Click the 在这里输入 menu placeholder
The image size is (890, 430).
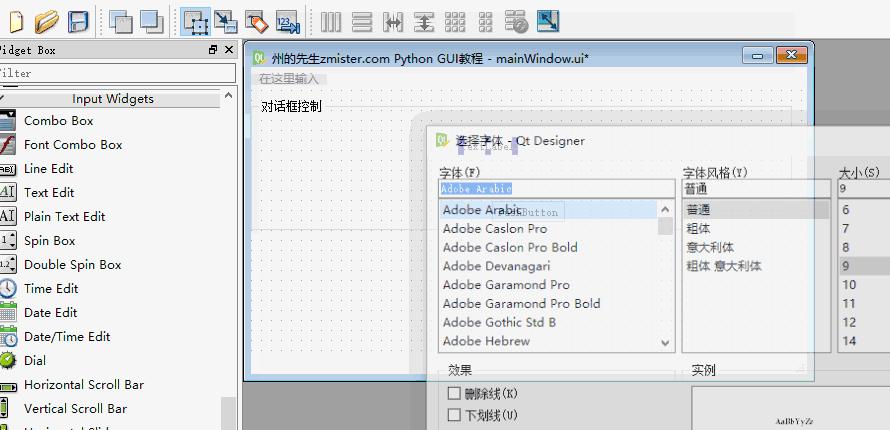pyautogui.click(x=289, y=79)
